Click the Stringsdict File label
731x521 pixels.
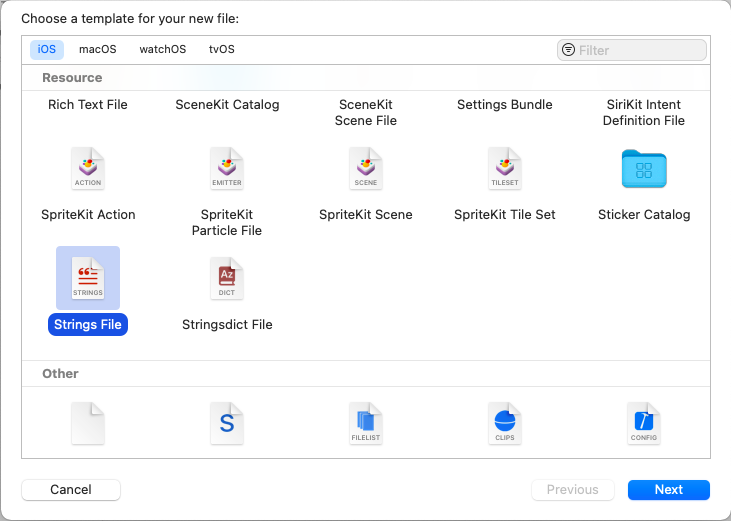pos(227,324)
